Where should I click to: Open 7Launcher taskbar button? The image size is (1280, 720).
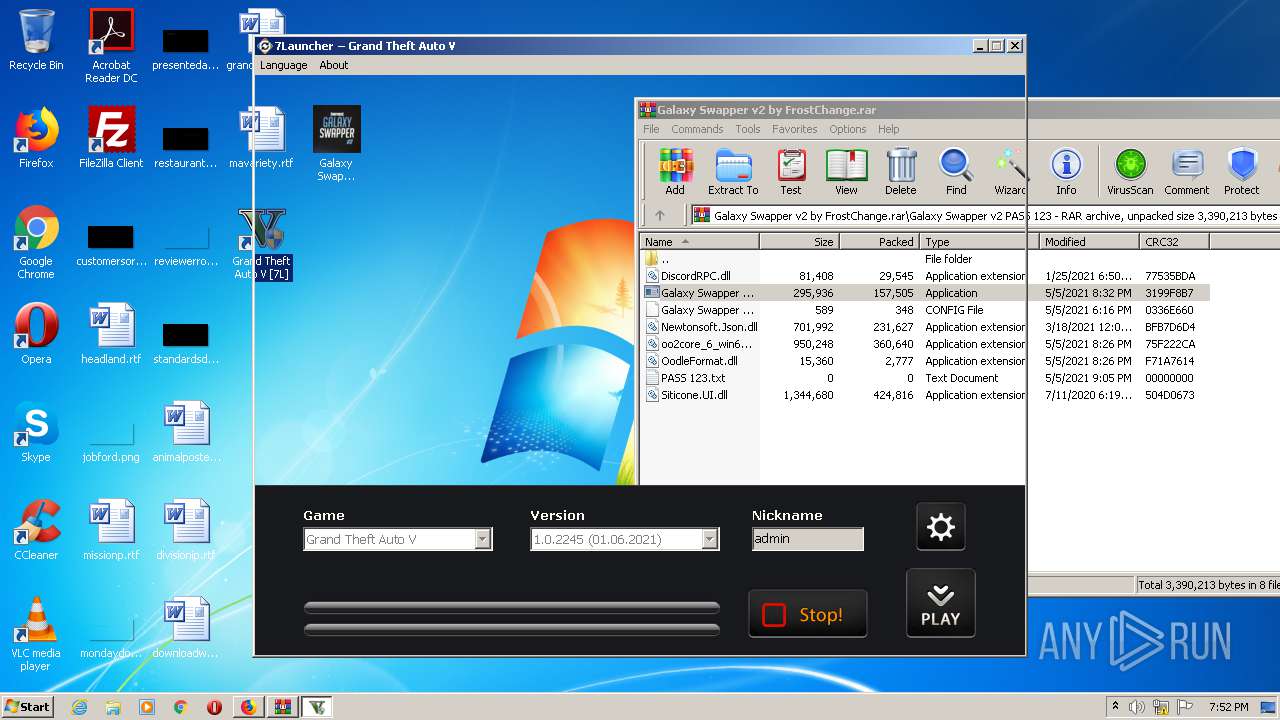coord(317,707)
